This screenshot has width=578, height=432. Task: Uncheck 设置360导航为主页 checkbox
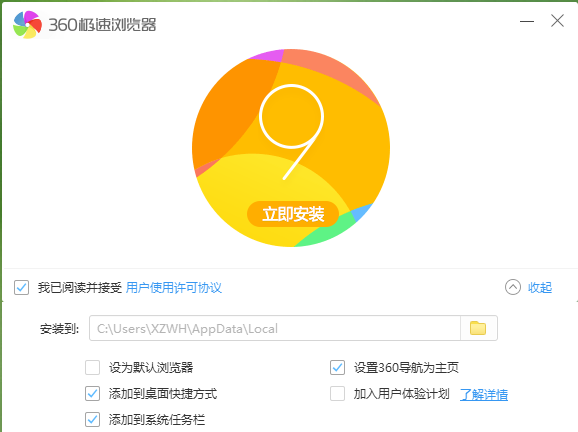pos(337,367)
